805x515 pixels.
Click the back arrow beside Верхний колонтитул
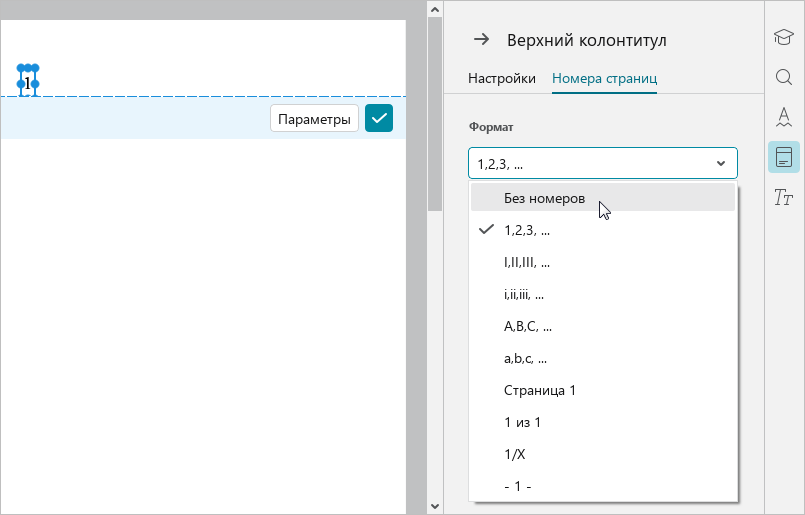tap(481, 40)
